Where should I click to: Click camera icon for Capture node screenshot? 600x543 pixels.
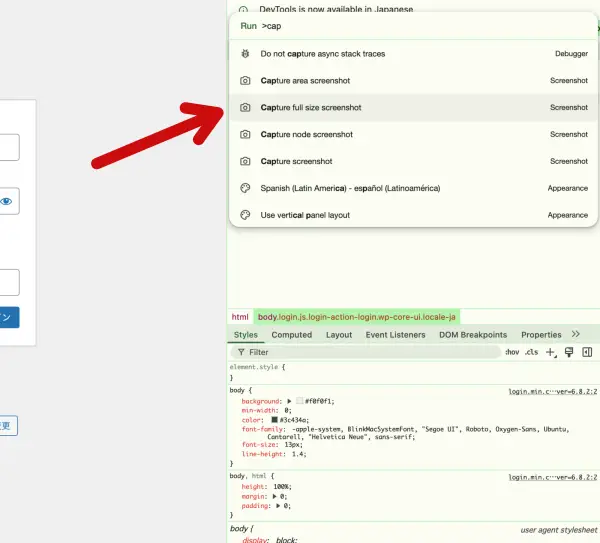tap(245, 134)
